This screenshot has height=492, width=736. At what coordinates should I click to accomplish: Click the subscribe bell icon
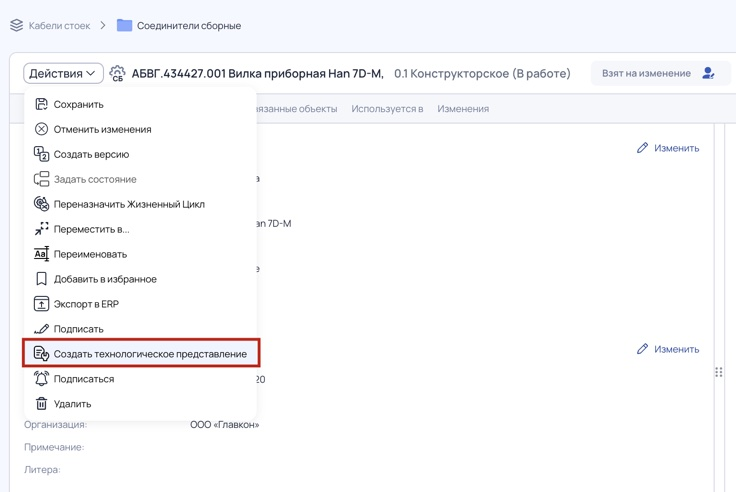click(41, 378)
